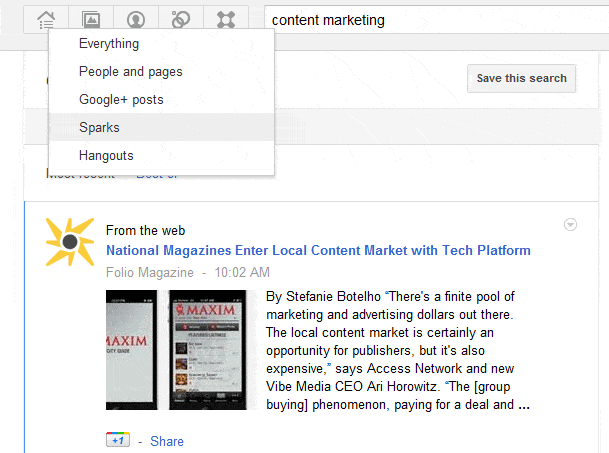Share the Folio Magazine post
Viewport: 609px width, 453px height.
(x=167, y=441)
